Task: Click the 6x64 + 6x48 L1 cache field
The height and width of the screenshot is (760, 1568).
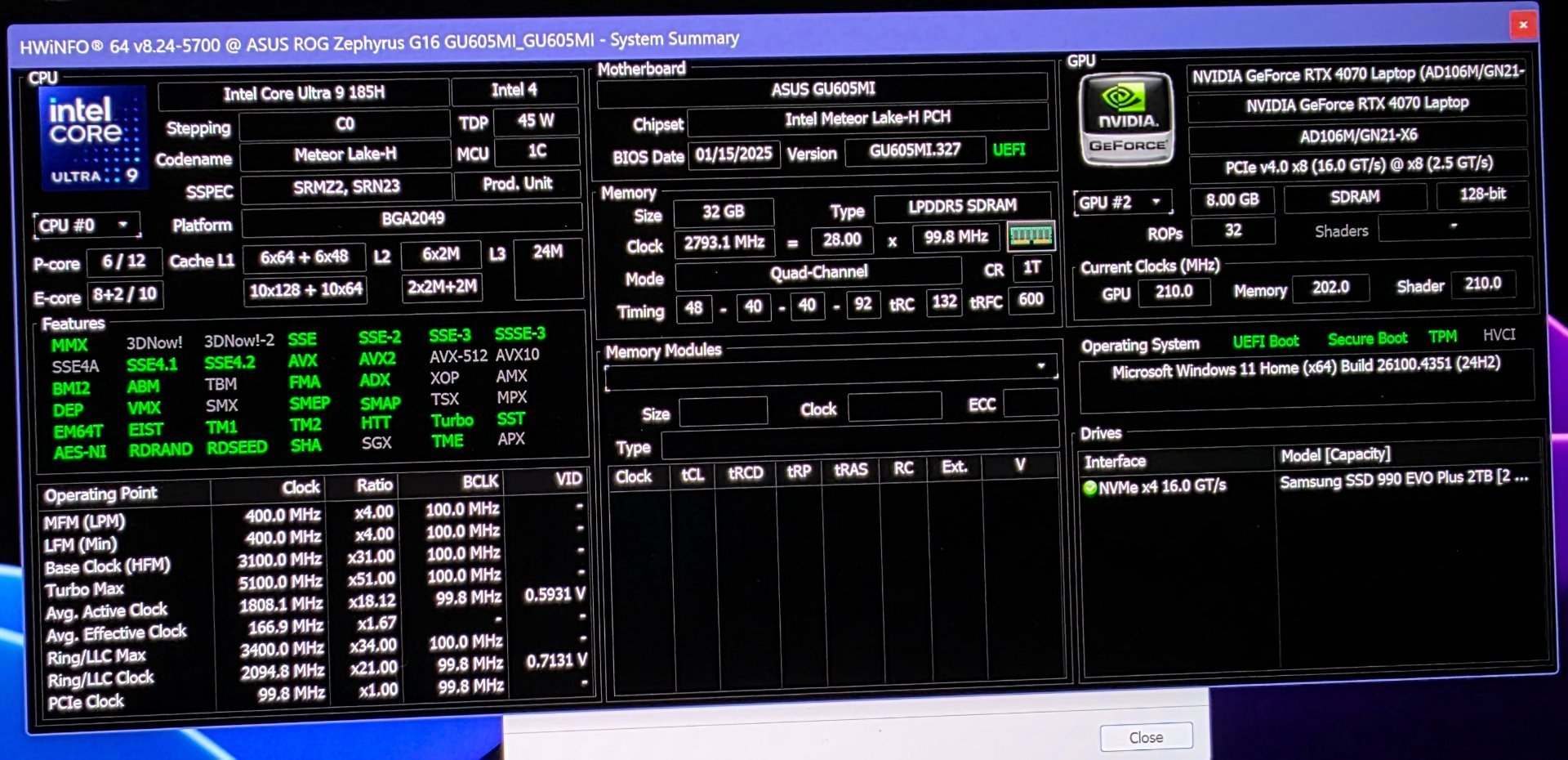Action: [x=304, y=258]
